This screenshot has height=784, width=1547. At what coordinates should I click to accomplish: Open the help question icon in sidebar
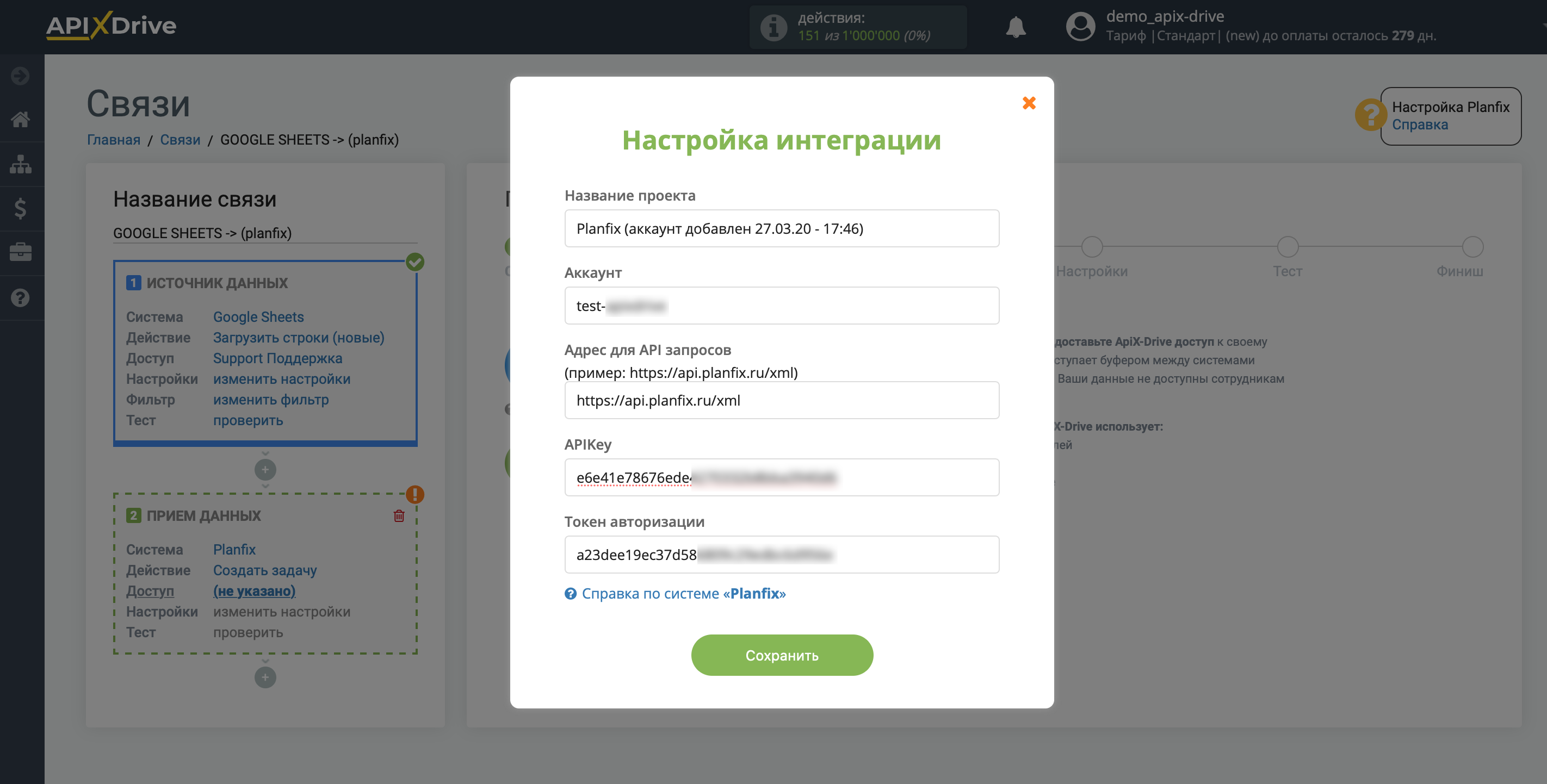coord(21,297)
